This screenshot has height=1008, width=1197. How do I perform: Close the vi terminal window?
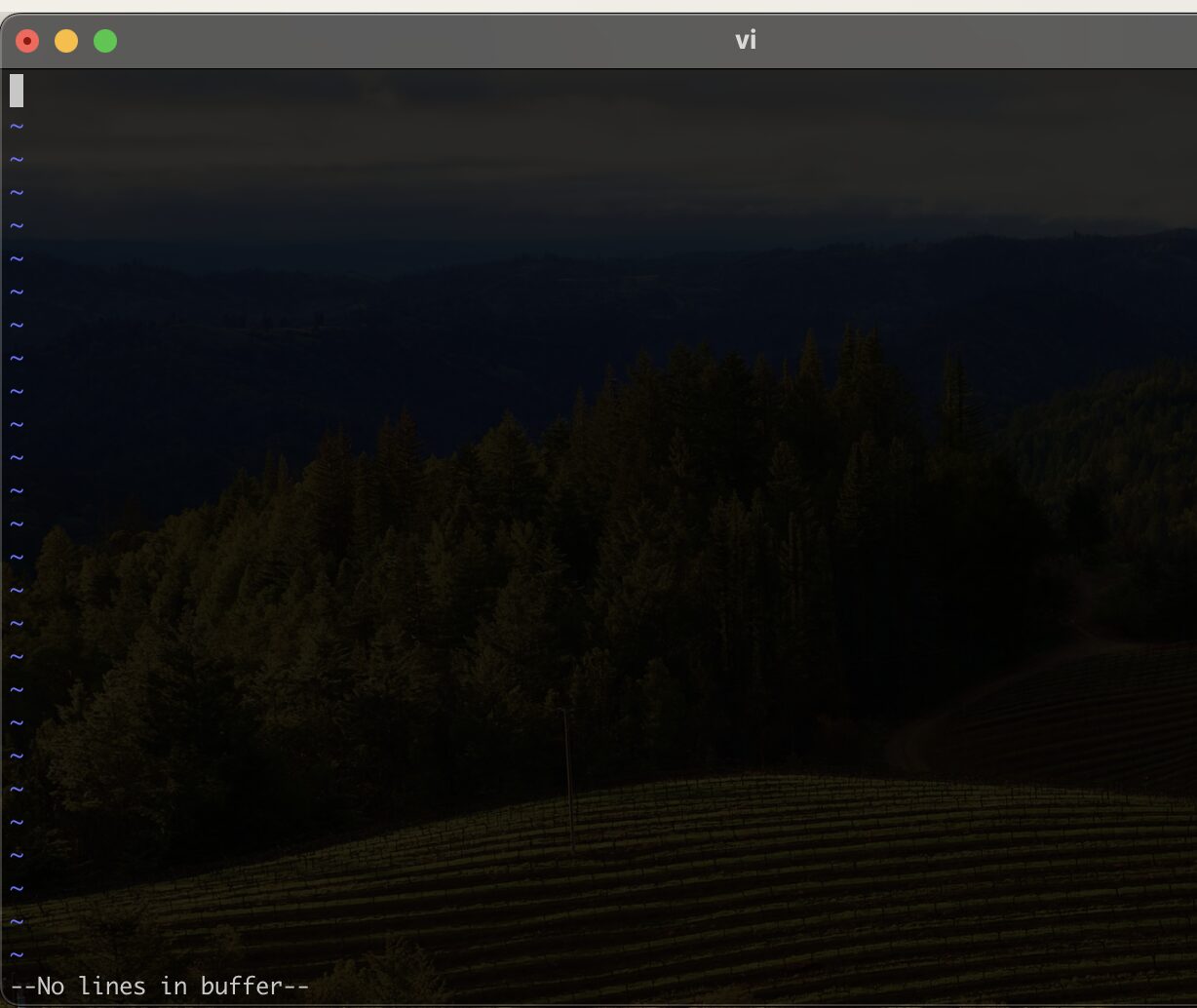click(27, 41)
